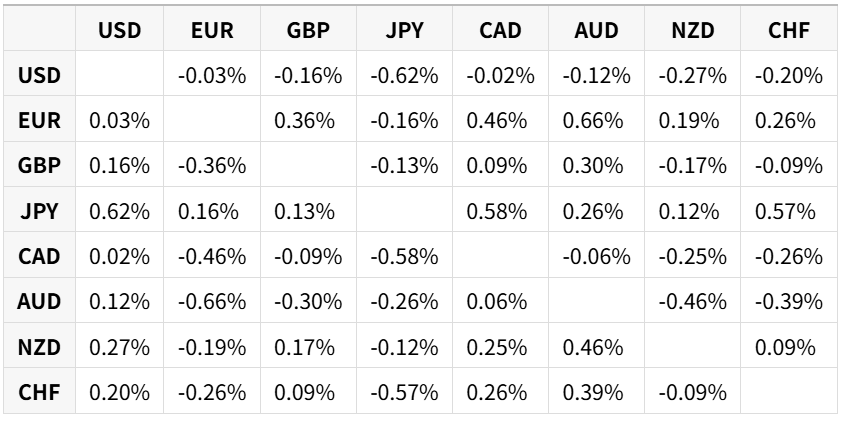Select JPY row USD cell 0.62%
The image size is (845, 421).
pos(120,210)
